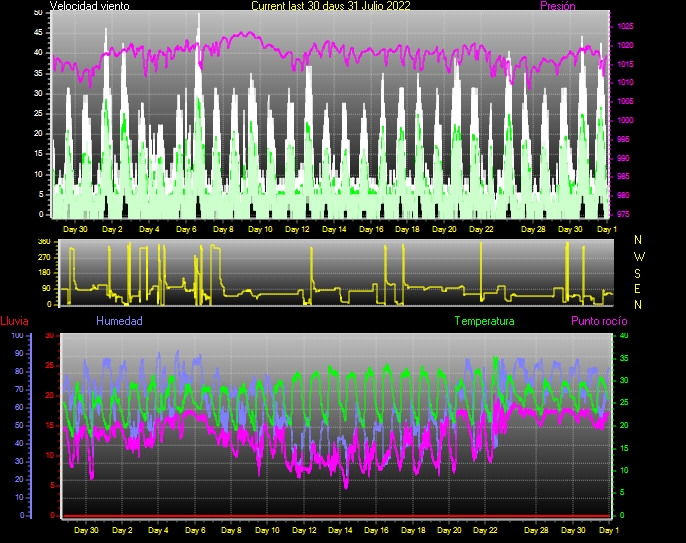Click 975 on the pressure axis
Screen dimensions: 686x543
pyautogui.click(x=623, y=214)
